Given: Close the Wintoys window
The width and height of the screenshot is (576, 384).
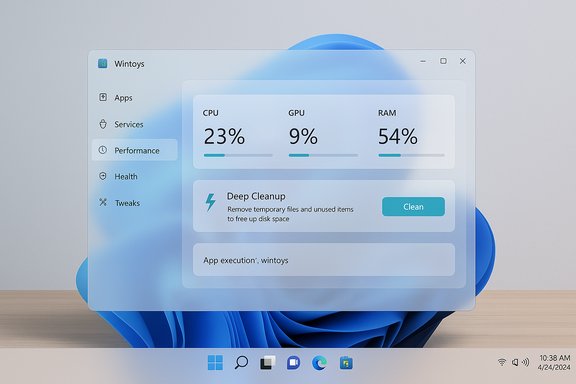Looking at the screenshot, I should pyautogui.click(x=463, y=61).
